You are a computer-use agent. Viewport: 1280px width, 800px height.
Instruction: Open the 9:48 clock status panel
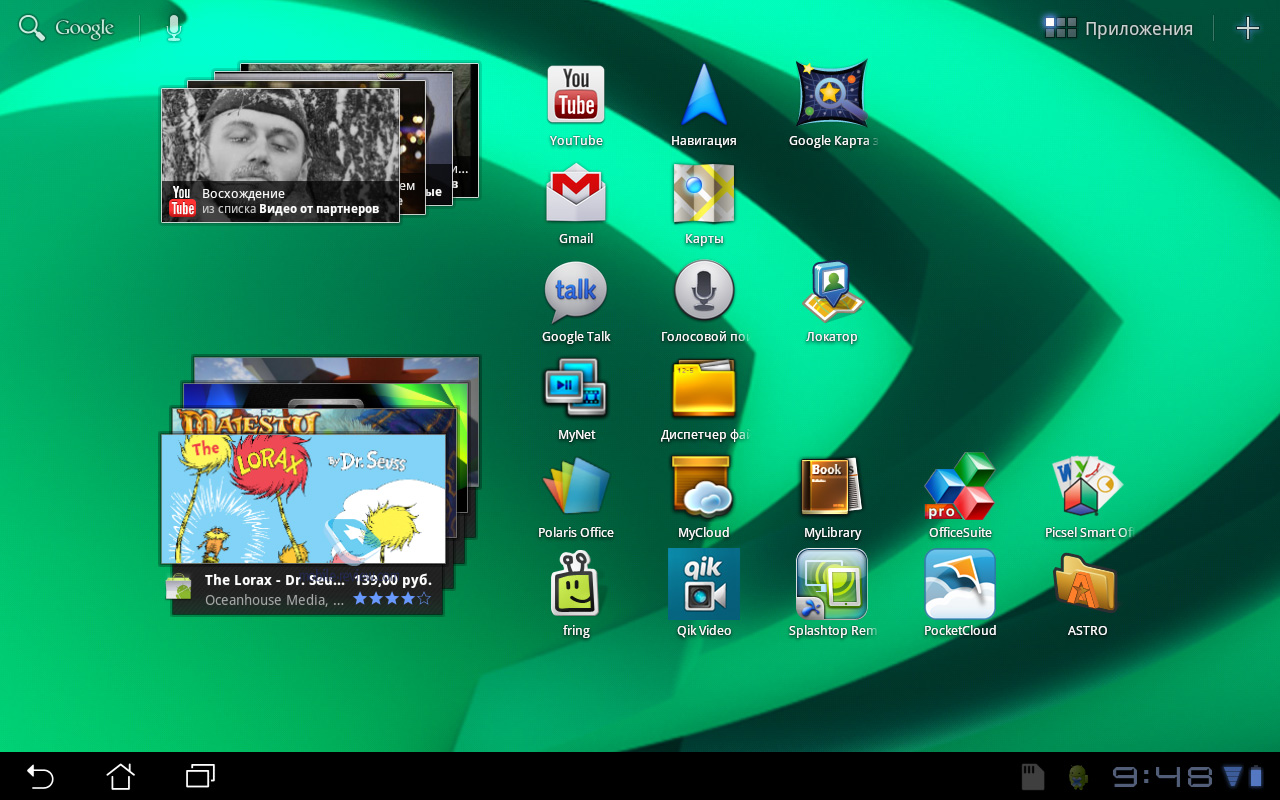click(1162, 776)
